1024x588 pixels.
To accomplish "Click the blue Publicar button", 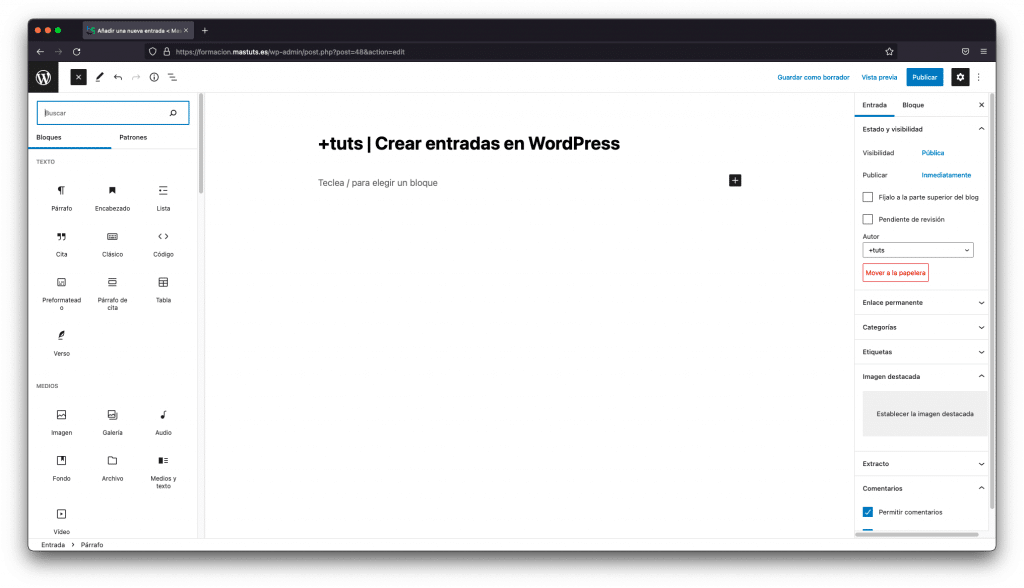I will (924, 77).
